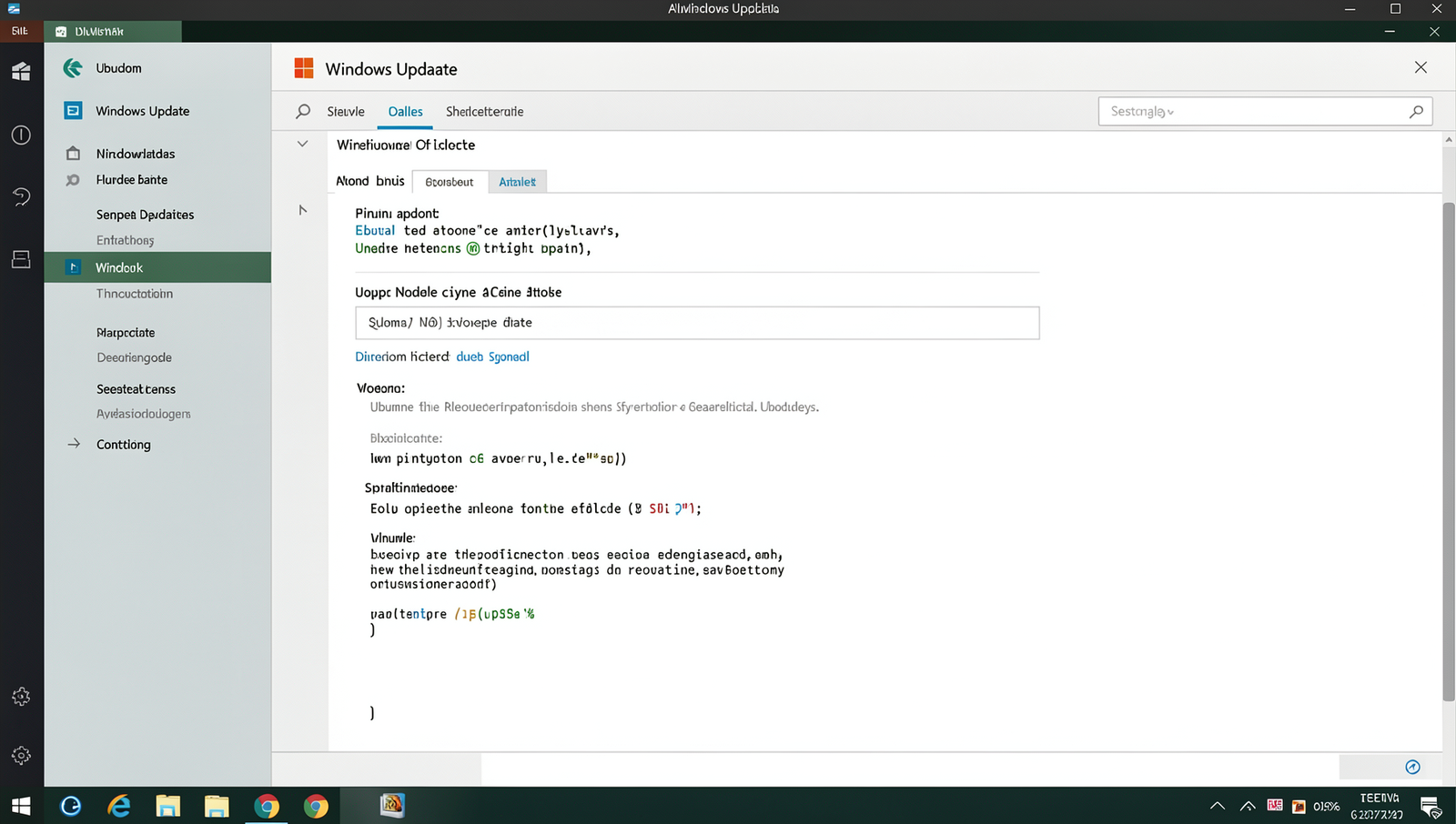Image resolution: width=1456 pixels, height=824 pixels.
Task: Click the scrollbar up arrow
Action: (1449, 139)
